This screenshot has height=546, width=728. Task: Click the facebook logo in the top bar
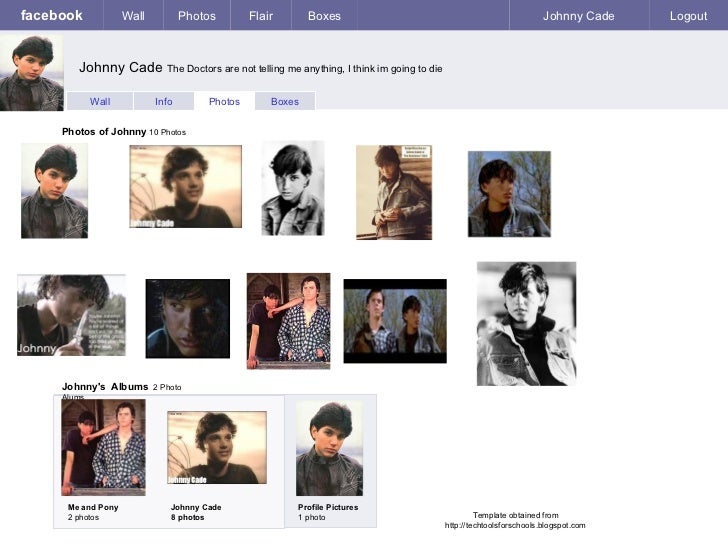click(x=52, y=15)
